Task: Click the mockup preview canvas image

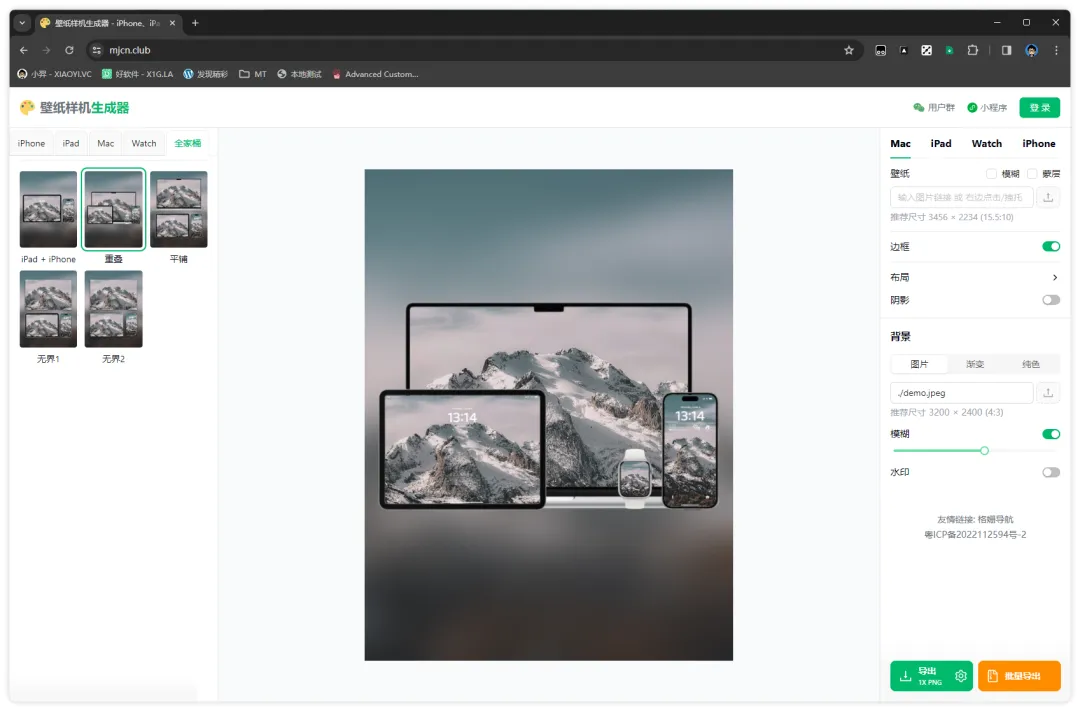Action: (548, 415)
